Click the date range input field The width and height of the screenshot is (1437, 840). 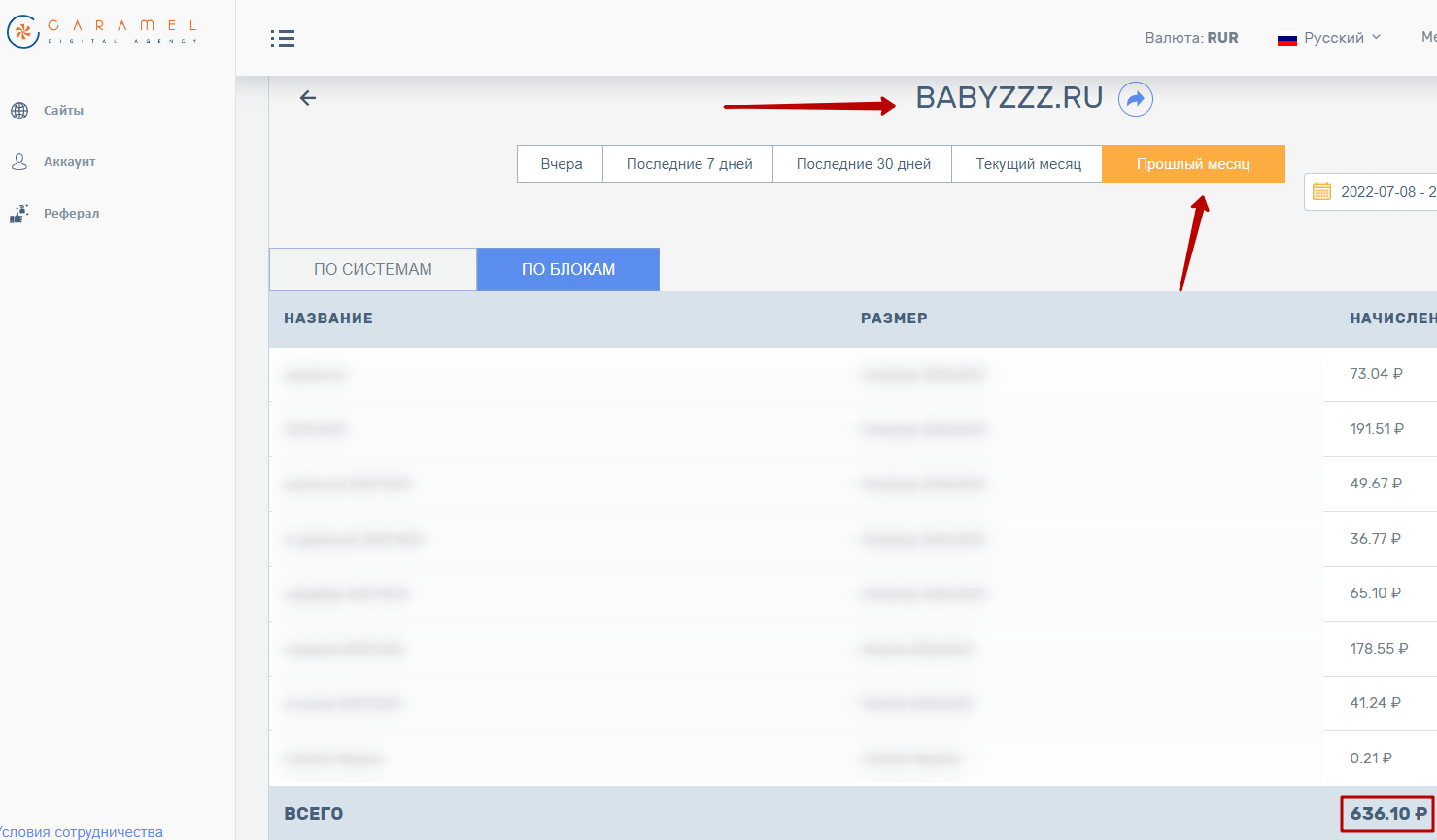1370,191
